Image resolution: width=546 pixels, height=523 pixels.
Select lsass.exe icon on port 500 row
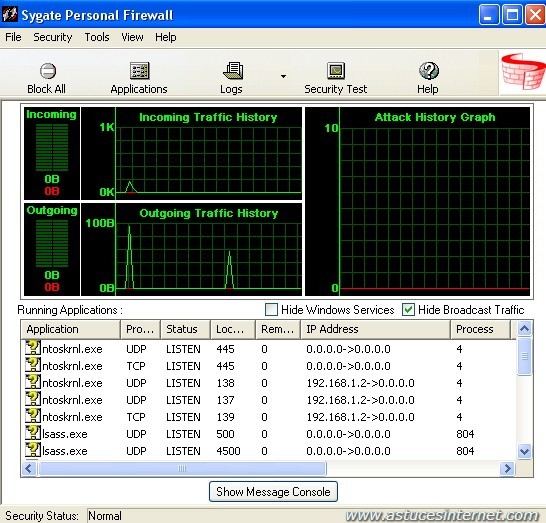click(33, 433)
